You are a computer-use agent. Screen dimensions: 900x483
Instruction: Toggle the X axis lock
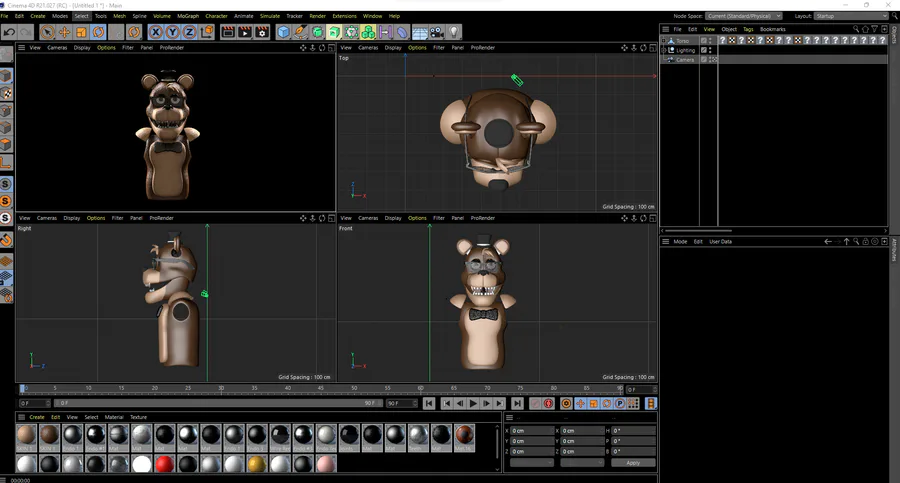click(x=155, y=32)
